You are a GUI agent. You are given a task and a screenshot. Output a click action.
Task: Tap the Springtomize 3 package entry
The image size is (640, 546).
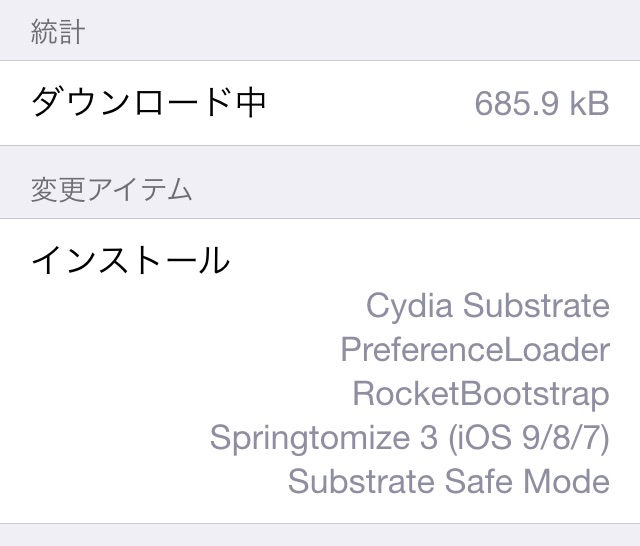[409, 438]
